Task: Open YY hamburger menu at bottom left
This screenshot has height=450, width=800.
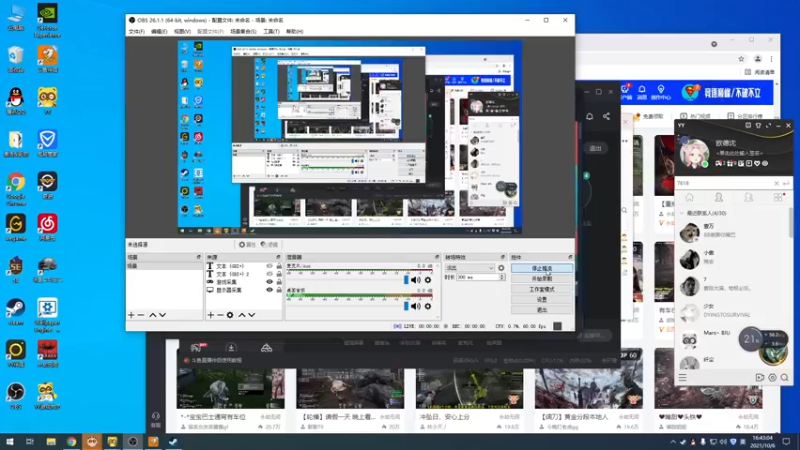Action: point(683,378)
